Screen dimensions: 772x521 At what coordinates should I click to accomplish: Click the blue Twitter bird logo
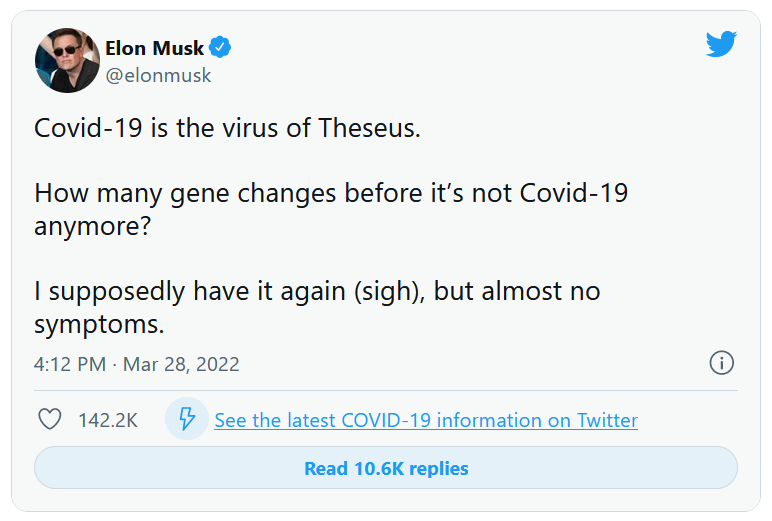click(721, 44)
